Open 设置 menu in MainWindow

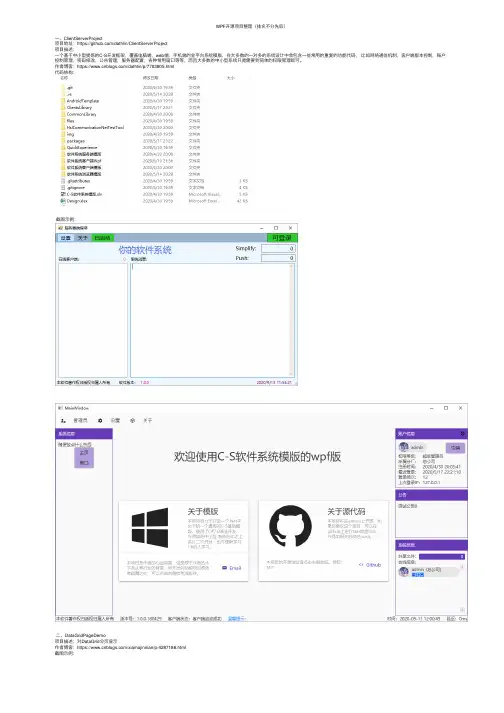coord(116,421)
